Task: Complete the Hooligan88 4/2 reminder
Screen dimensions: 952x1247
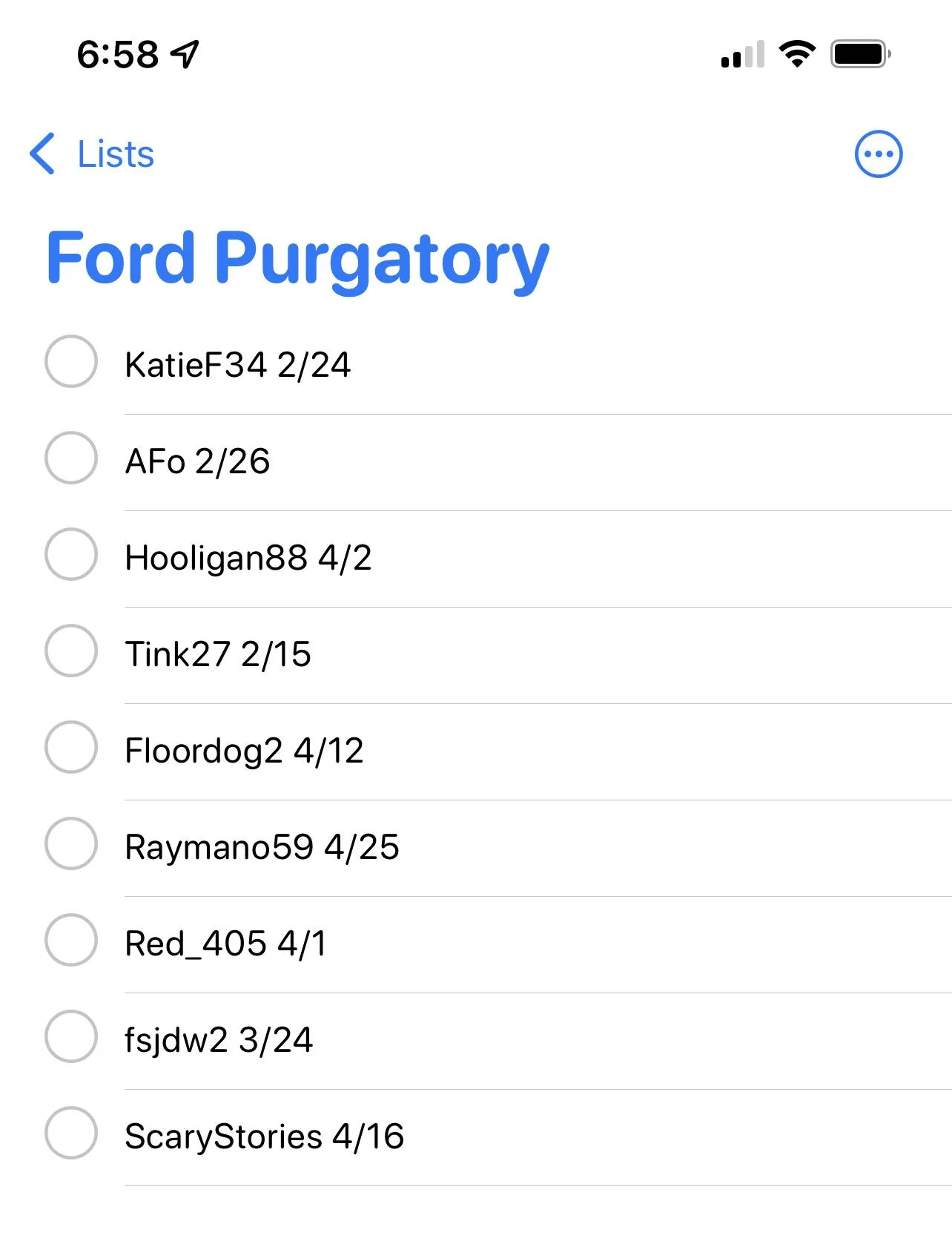Action: [x=71, y=554]
